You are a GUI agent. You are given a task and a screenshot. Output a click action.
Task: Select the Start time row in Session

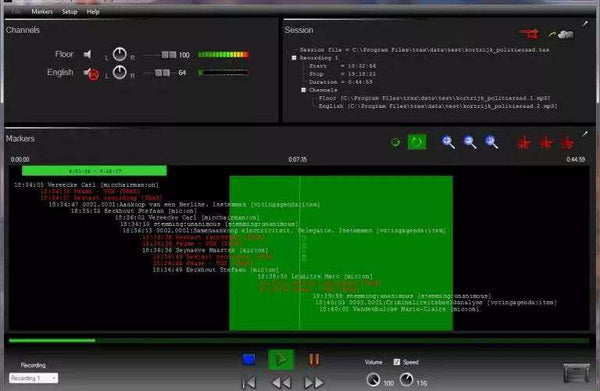(342, 66)
